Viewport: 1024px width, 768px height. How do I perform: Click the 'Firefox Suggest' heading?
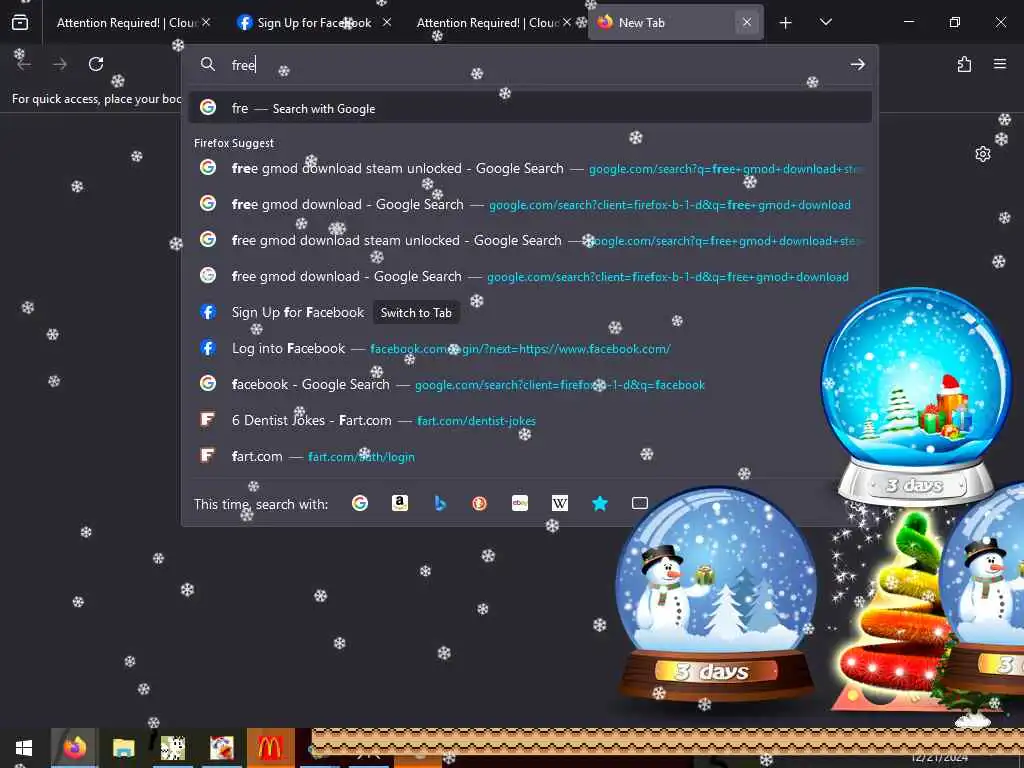coord(234,143)
